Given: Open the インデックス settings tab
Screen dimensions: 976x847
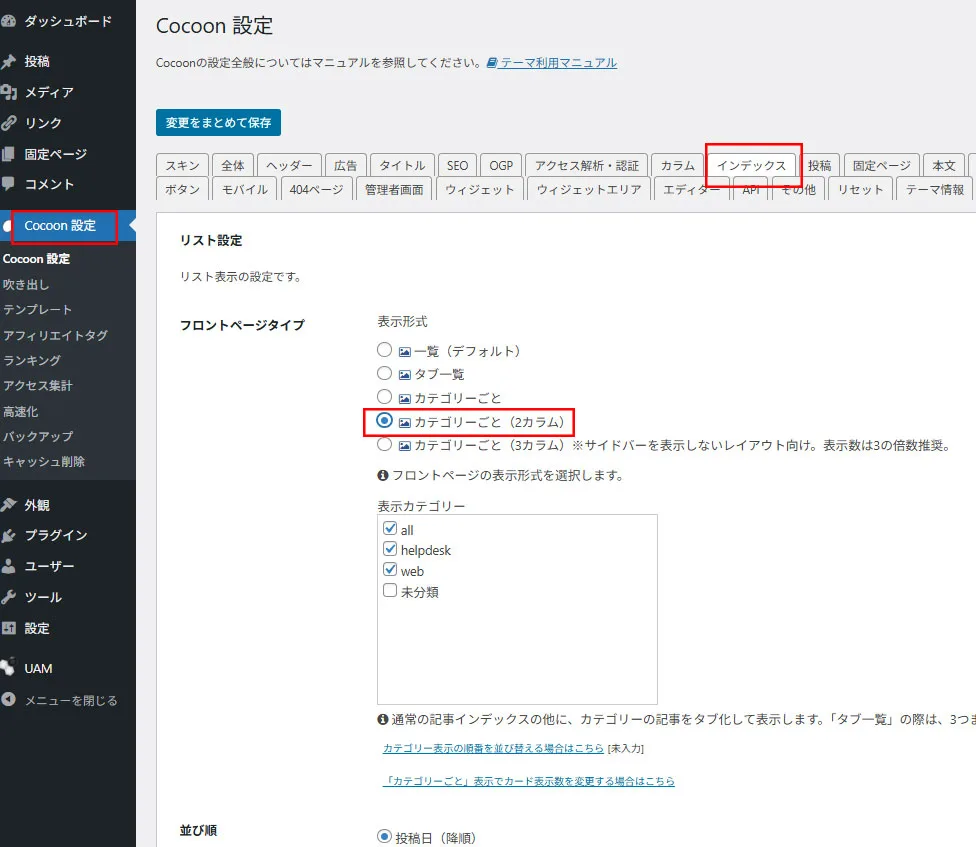Looking at the screenshot, I should 751,166.
